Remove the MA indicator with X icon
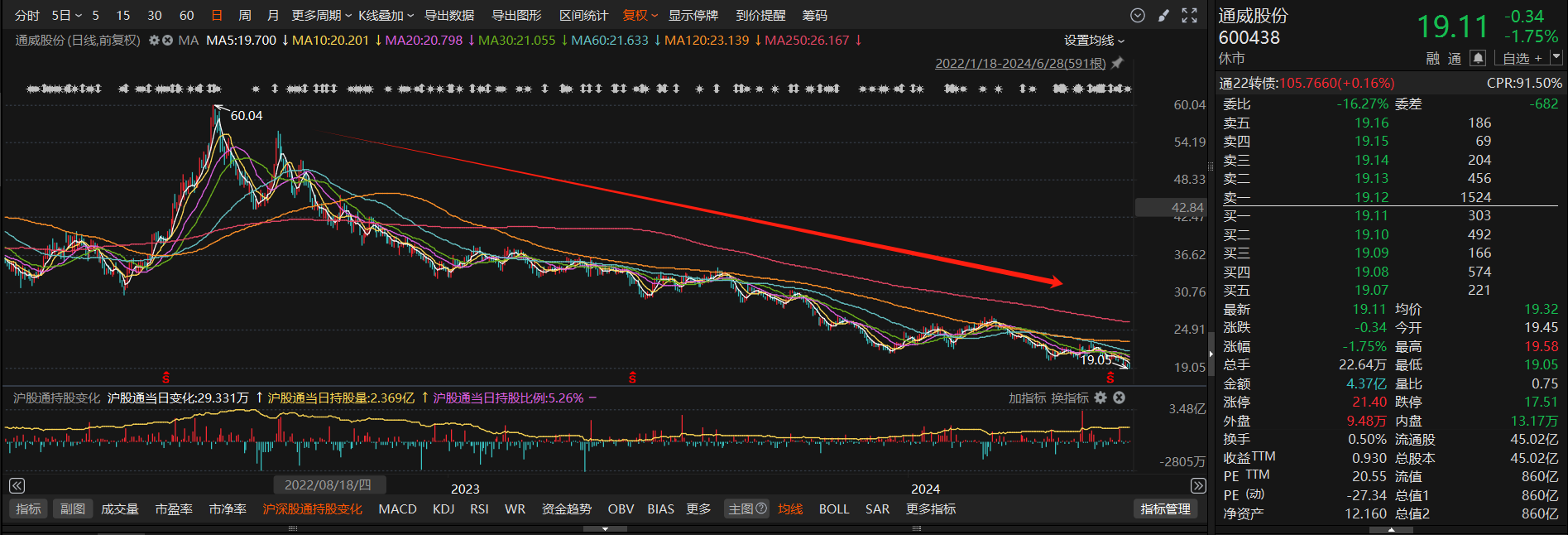The width and height of the screenshot is (1568, 535). (167, 41)
